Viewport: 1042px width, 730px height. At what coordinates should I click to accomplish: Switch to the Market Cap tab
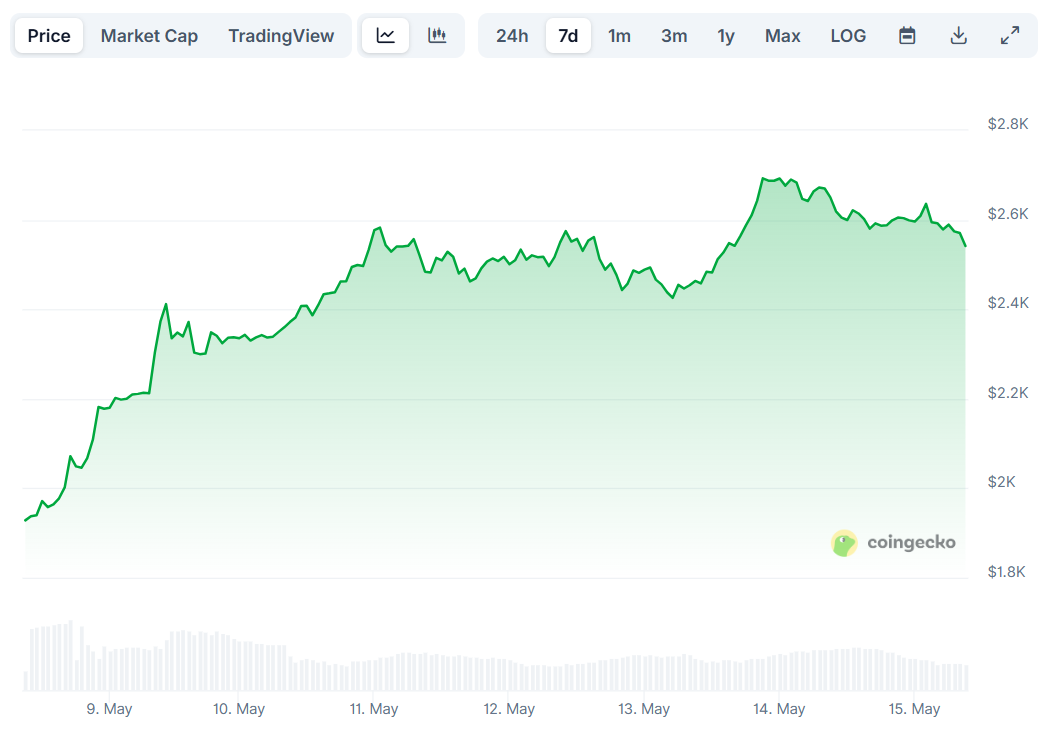coord(149,35)
